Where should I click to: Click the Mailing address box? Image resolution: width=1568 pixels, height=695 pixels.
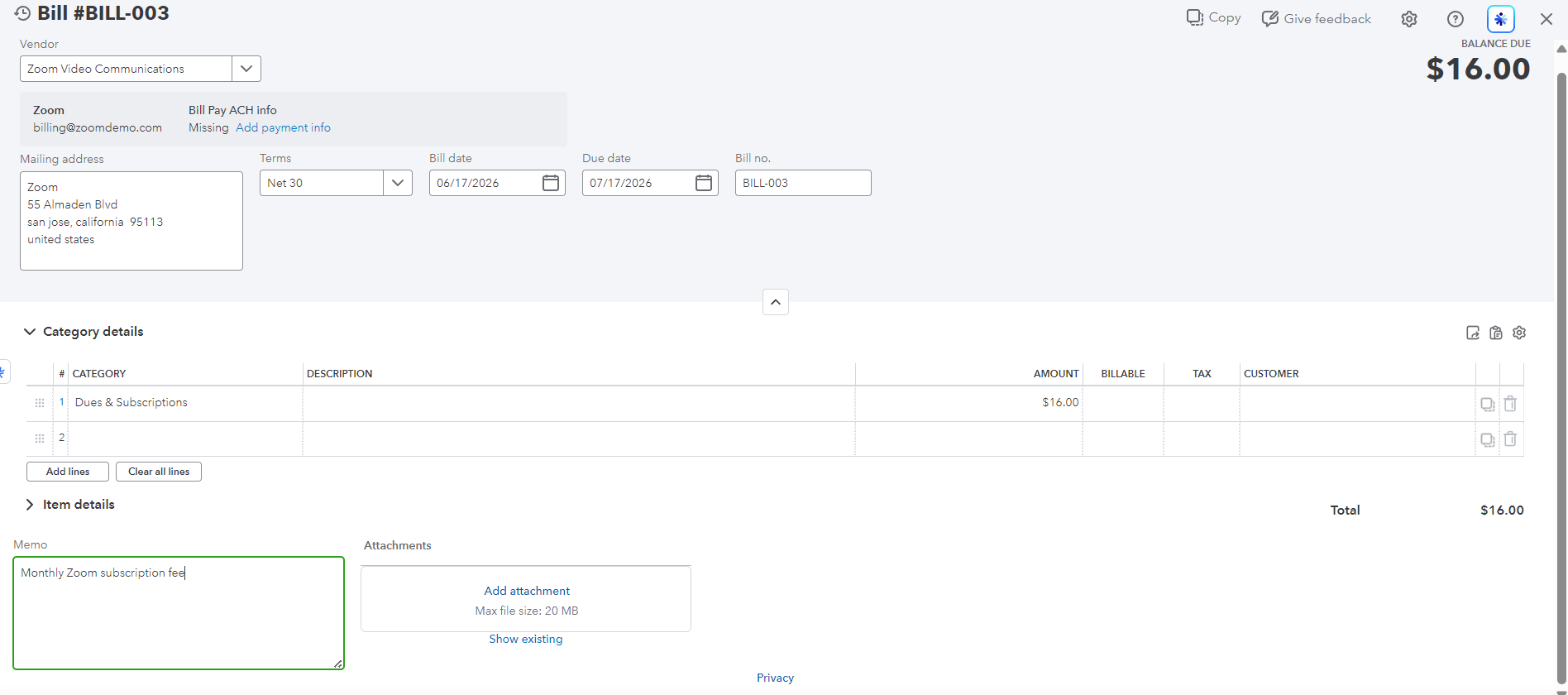131,221
